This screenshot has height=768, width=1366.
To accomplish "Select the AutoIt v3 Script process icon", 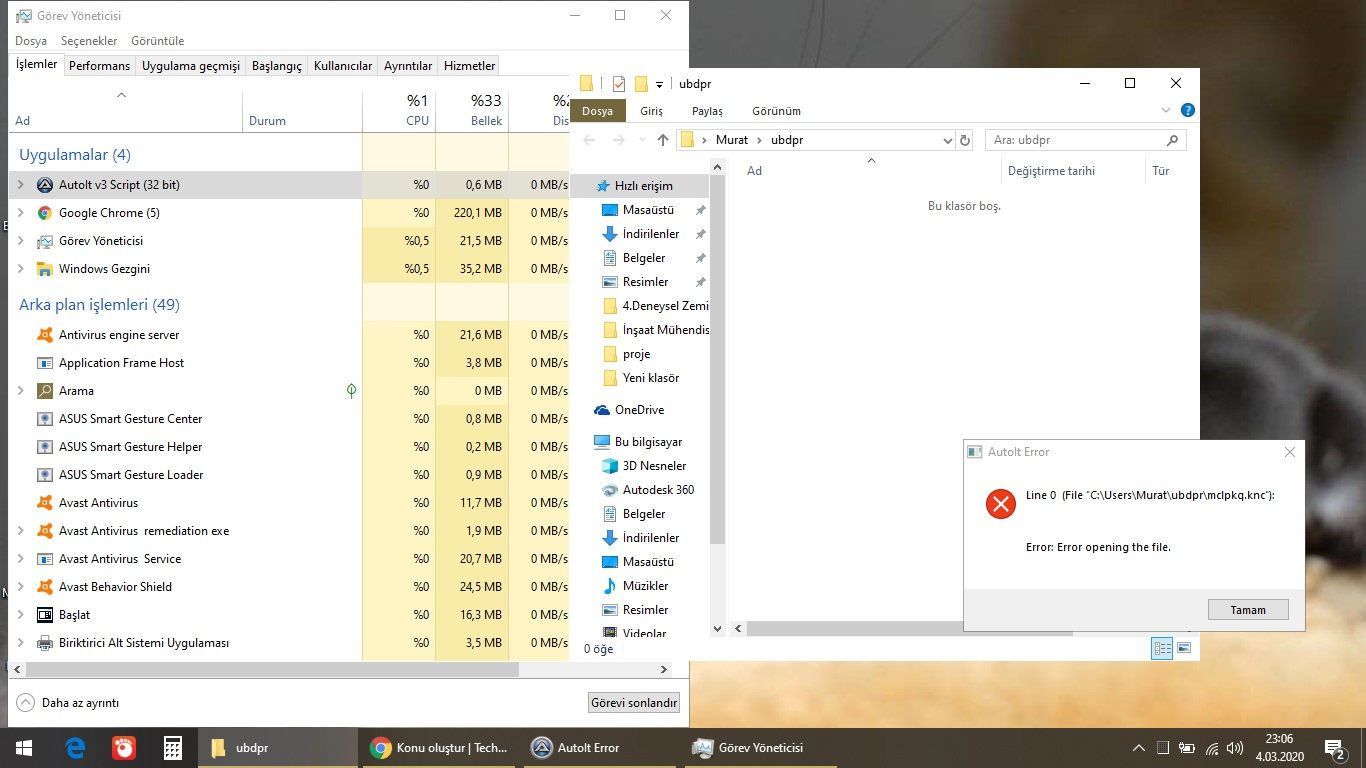I will [44, 185].
